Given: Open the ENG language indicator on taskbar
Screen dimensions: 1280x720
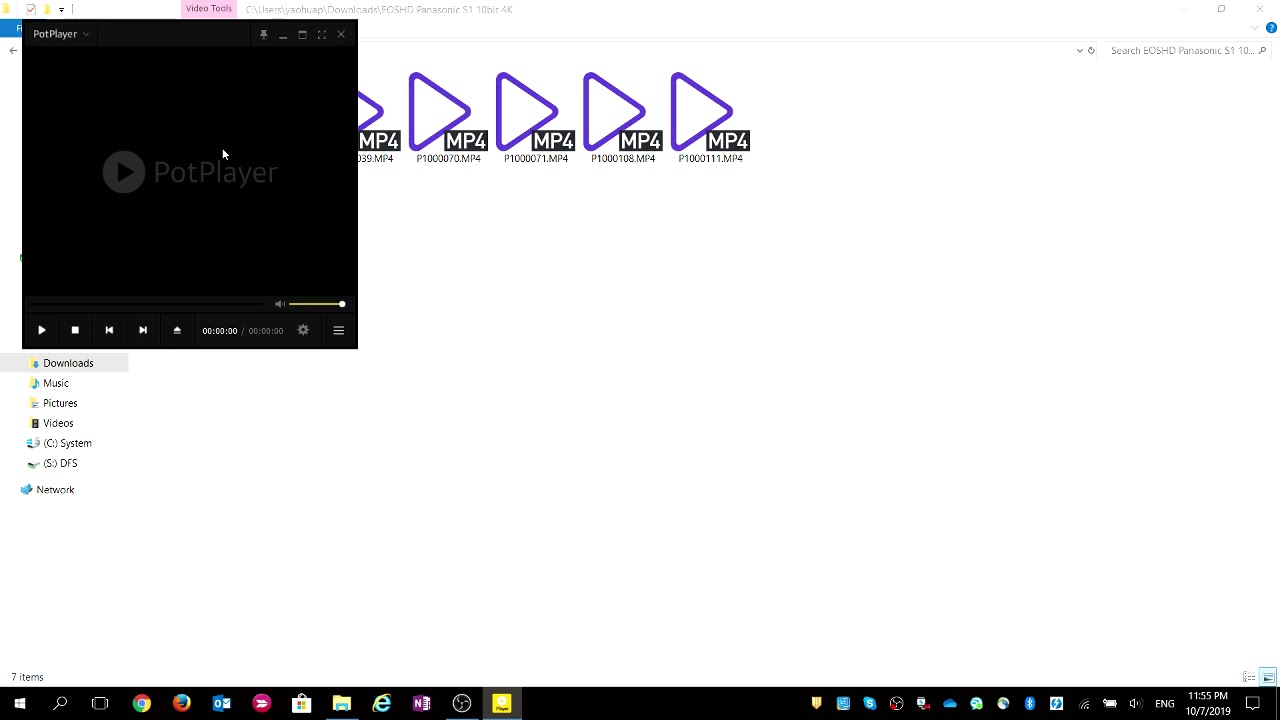Looking at the screenshot, I should (x=1166, y=703).
